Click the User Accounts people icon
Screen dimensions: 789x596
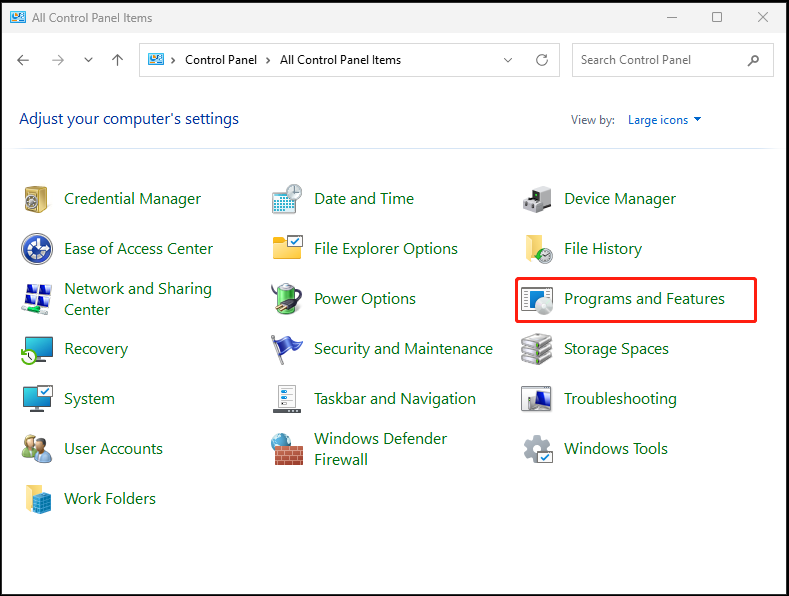37,449
